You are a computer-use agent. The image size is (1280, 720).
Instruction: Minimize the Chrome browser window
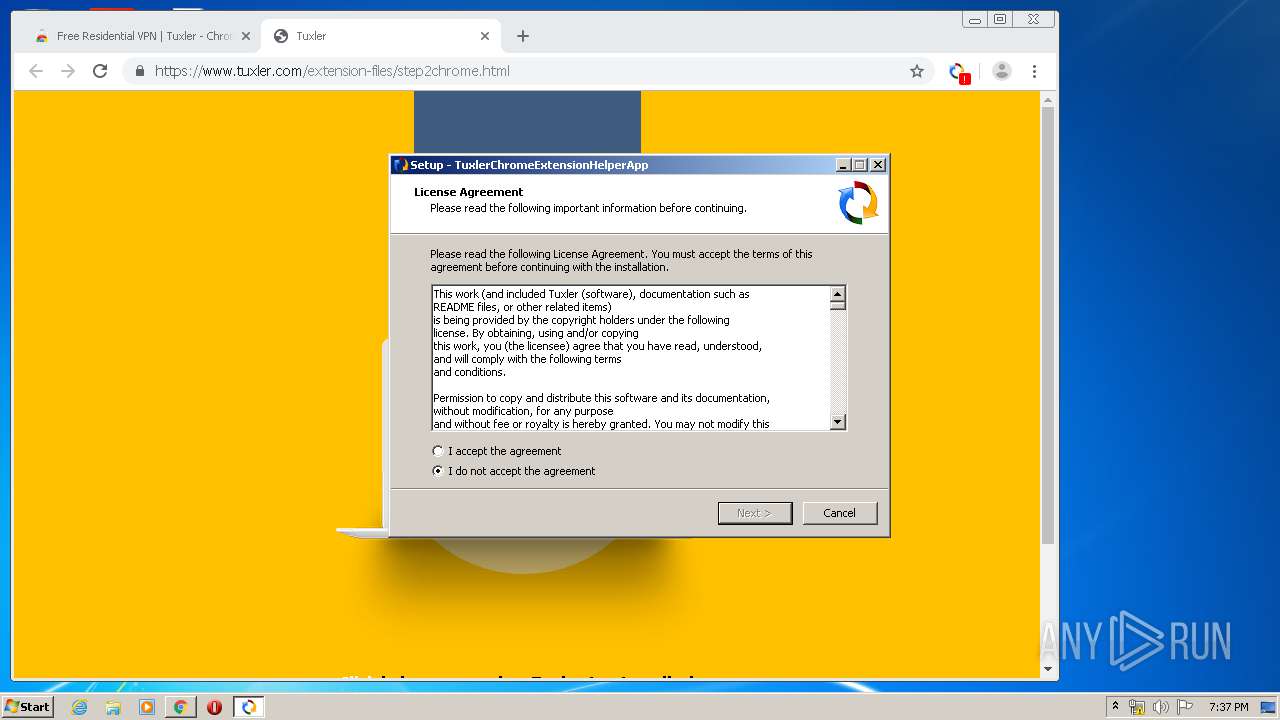(974, 19)
